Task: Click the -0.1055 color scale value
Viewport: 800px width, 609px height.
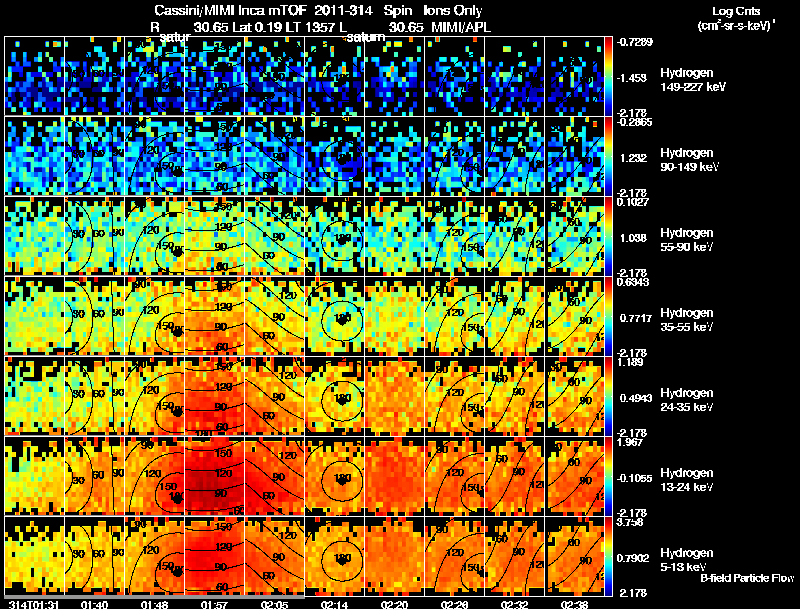Action: pyautogui.click(x=635, y=478)
